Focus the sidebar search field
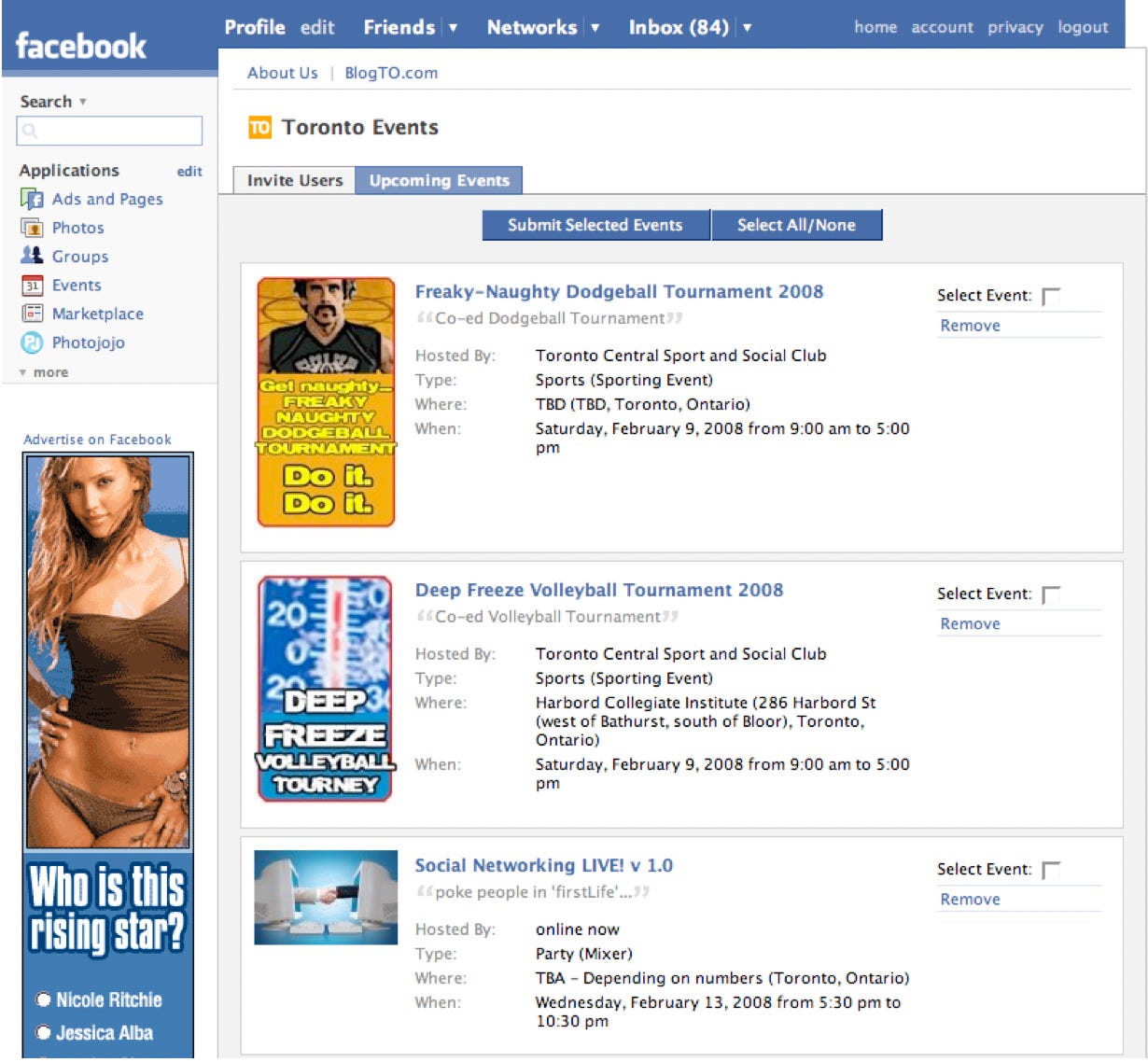Screen dimensions: 1148x1062 pyautogui.click(x=109, y=131)
